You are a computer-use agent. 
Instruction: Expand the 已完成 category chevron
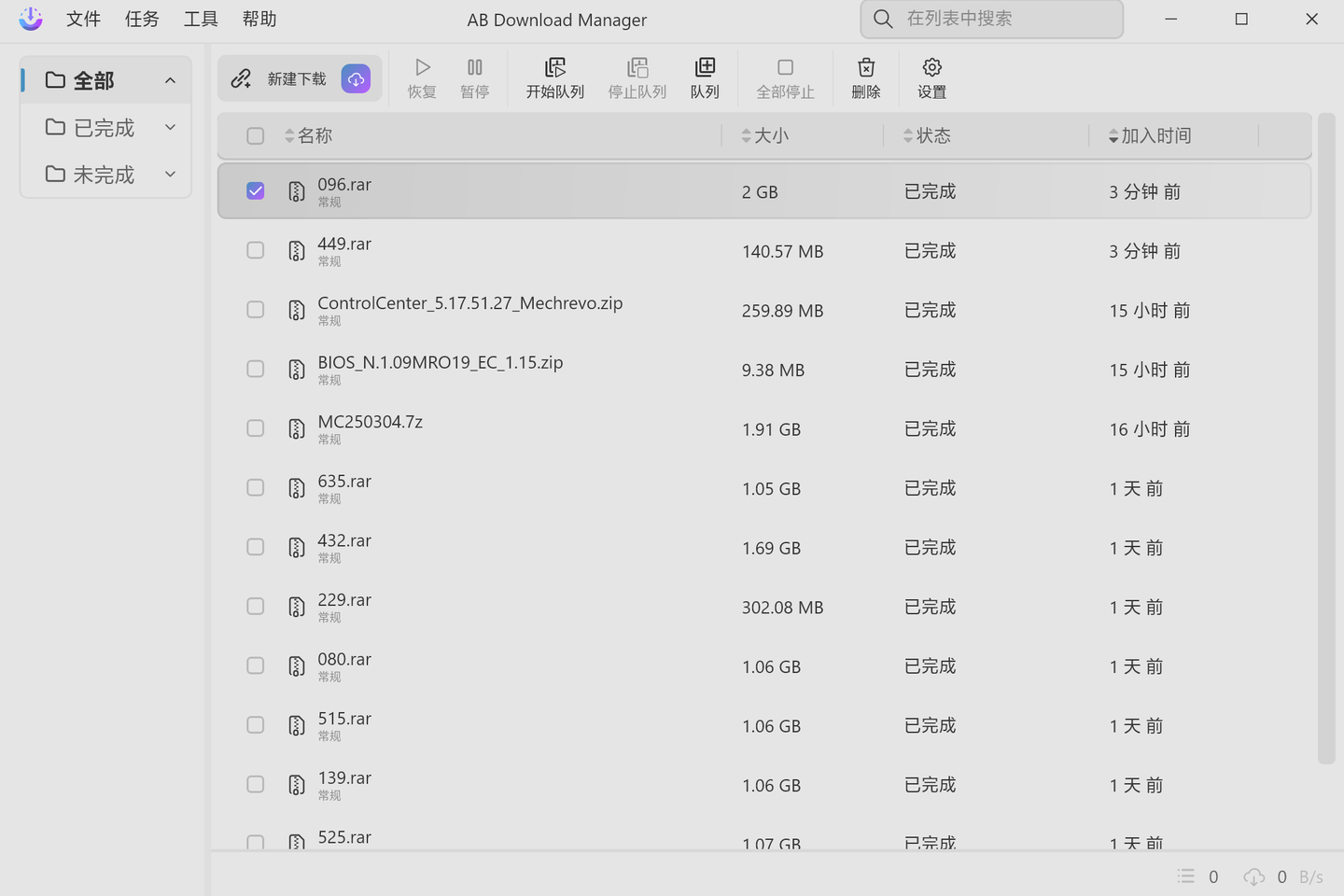[x=170, y=127]
